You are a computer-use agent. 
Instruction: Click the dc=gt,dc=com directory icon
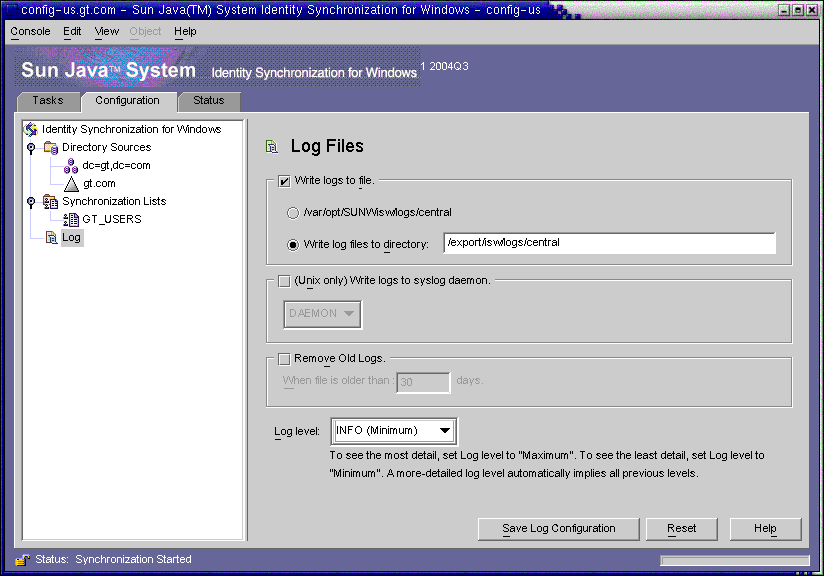coord(71,166)
